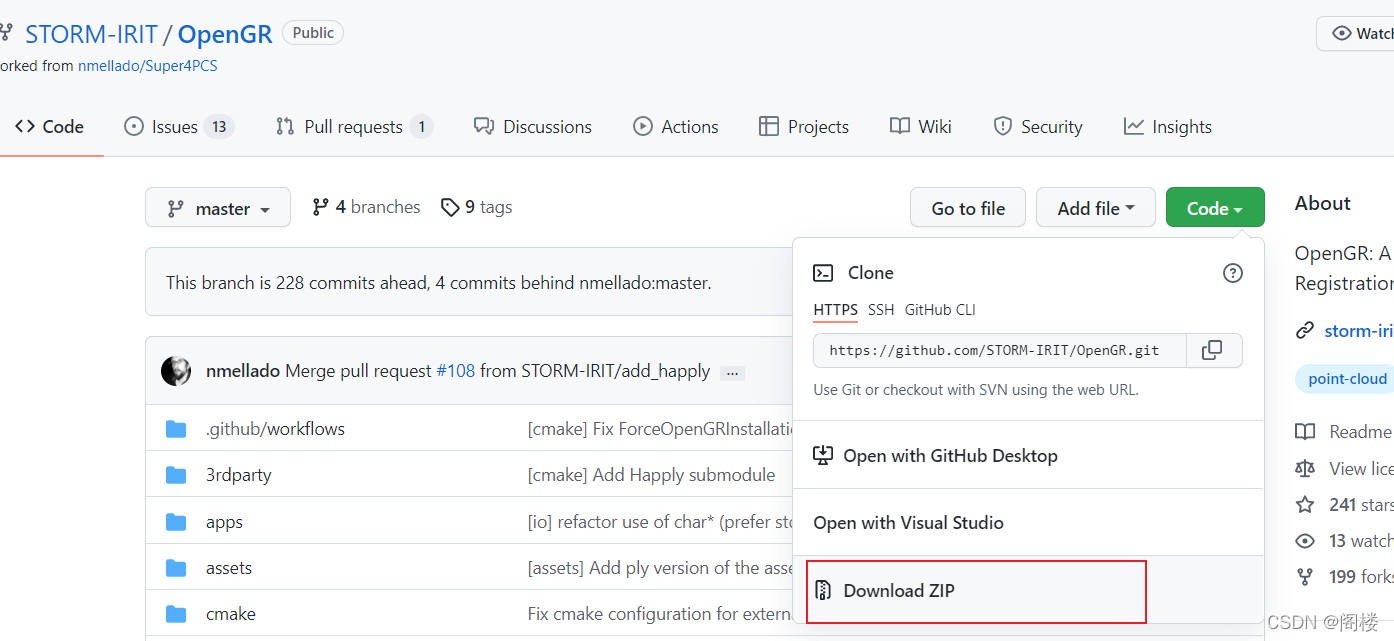
Task: Open the Code tab
Action: coord(49,127)
